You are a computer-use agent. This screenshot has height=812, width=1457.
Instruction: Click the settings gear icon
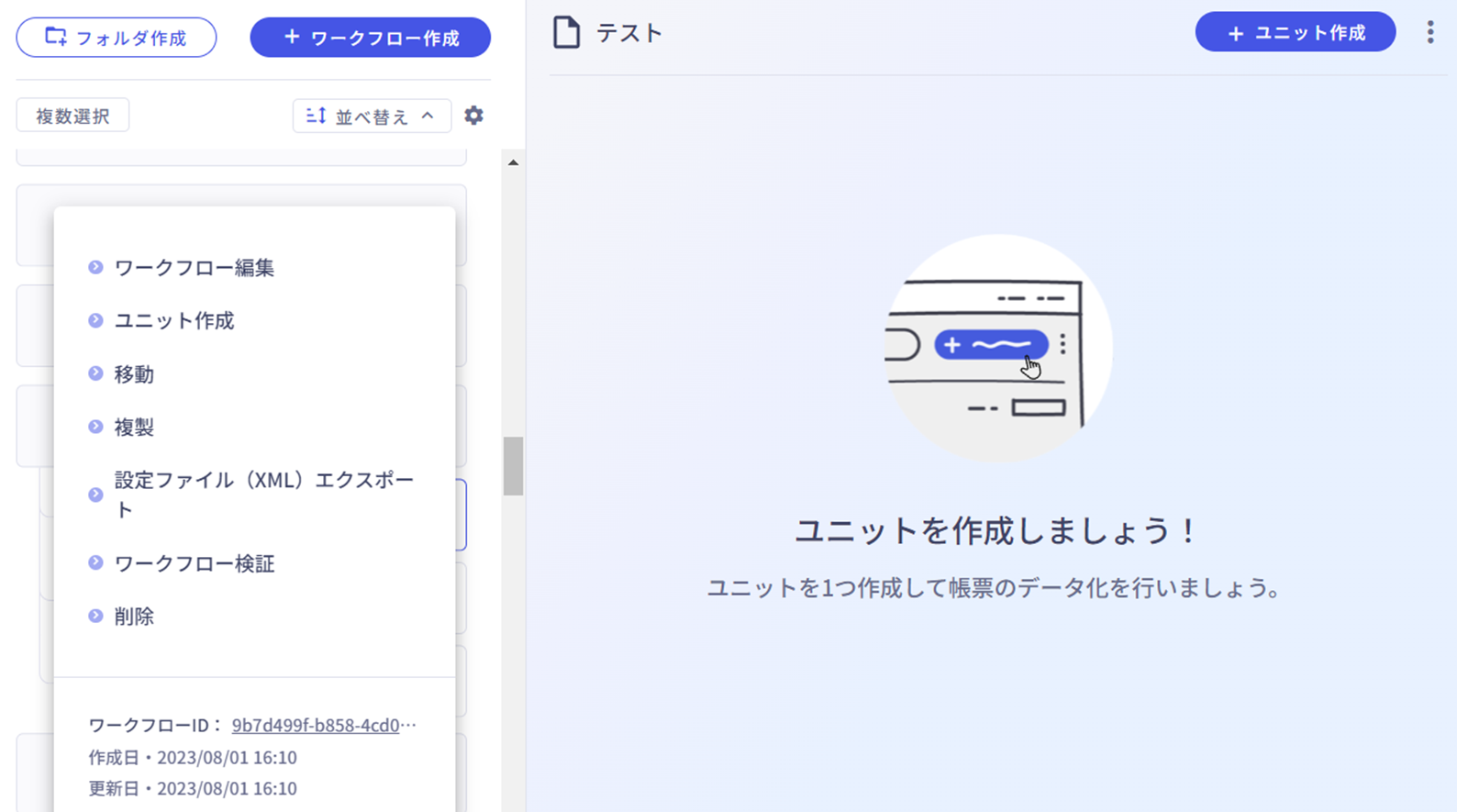point(473,116)
